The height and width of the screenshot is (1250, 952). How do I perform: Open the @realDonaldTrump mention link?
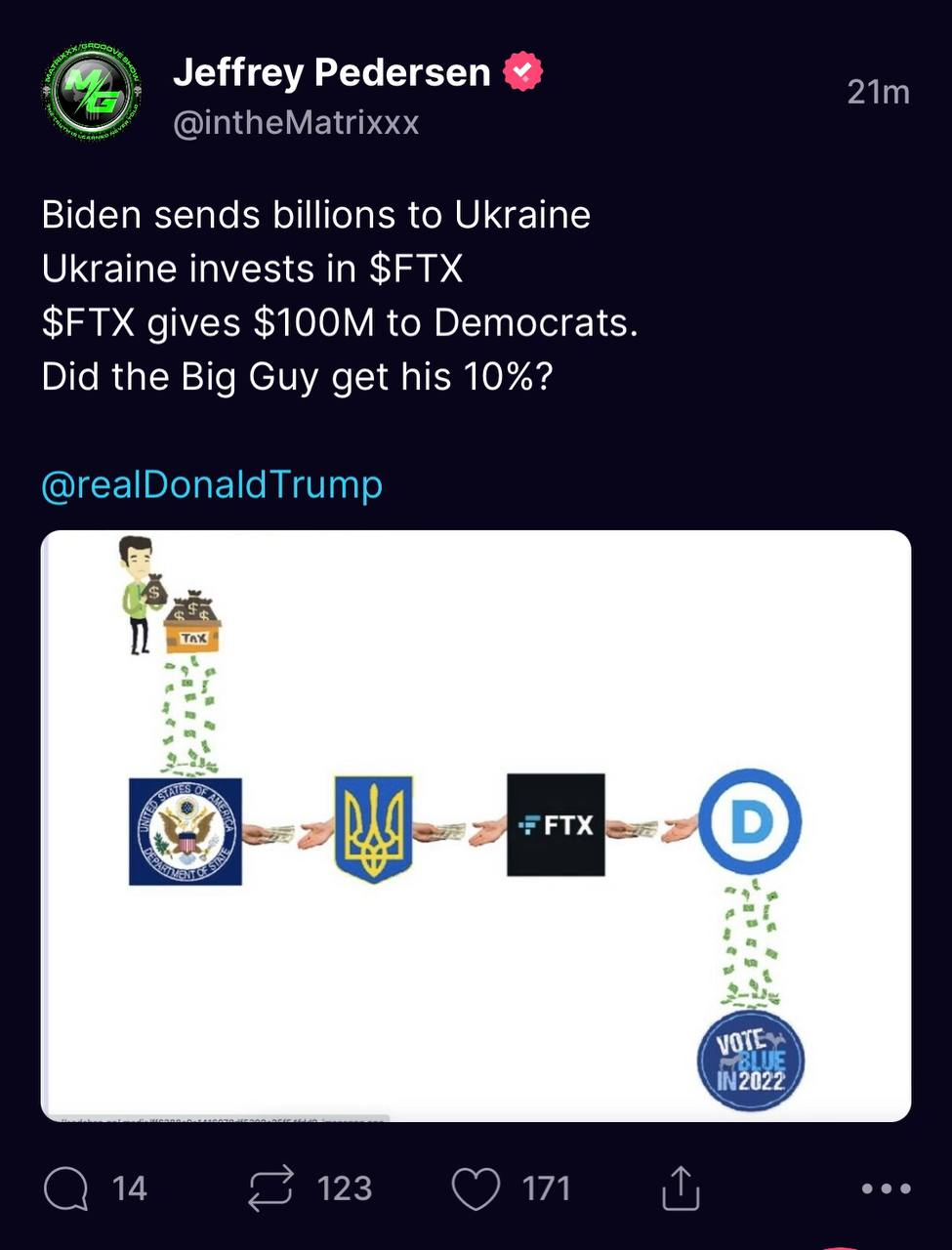[212, 484]
